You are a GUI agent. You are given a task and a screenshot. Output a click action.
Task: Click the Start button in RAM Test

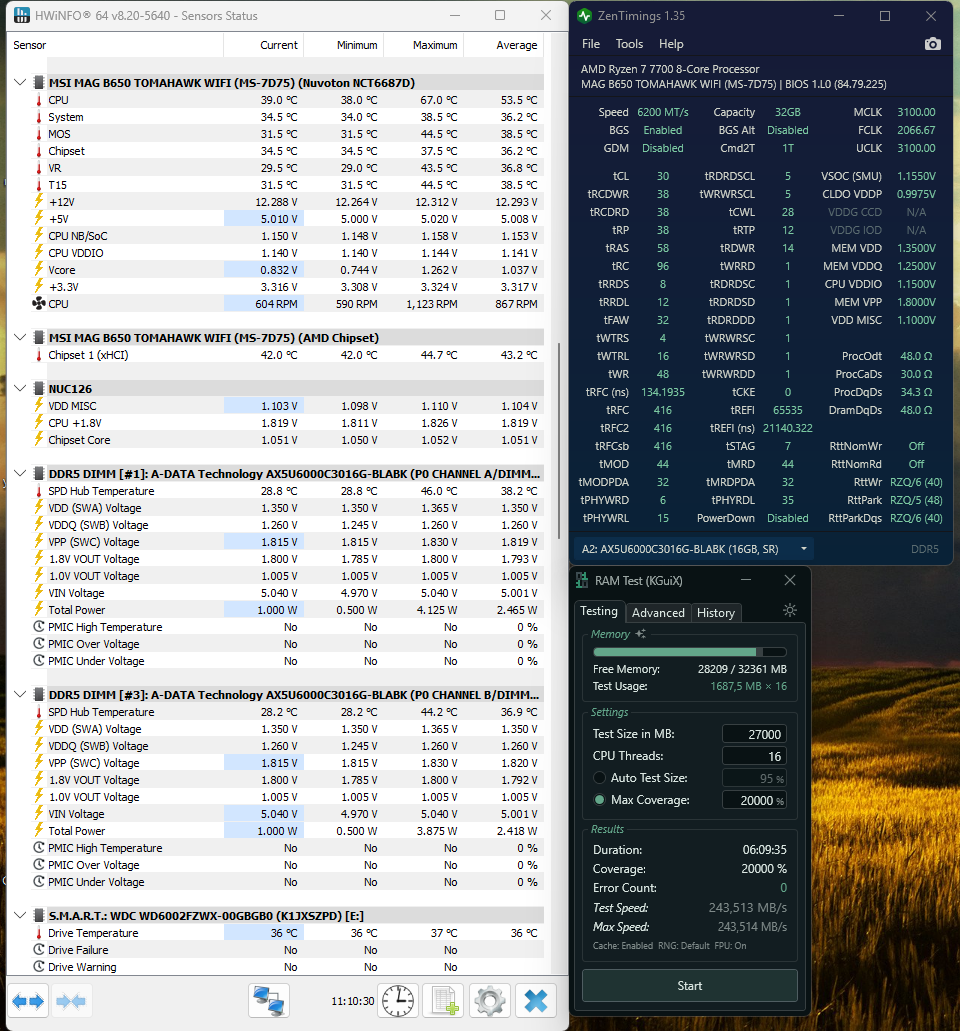coord(690,986)
